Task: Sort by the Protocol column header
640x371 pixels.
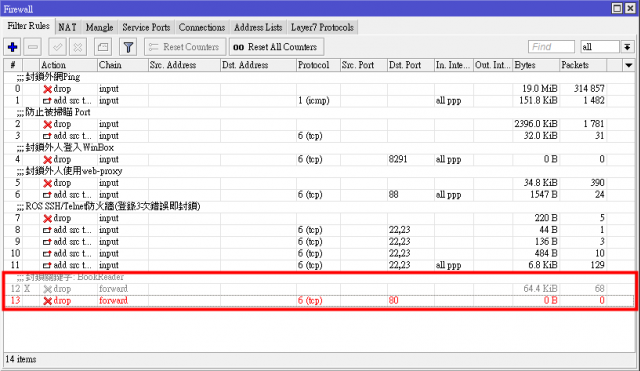Action: tap(318, 65)
